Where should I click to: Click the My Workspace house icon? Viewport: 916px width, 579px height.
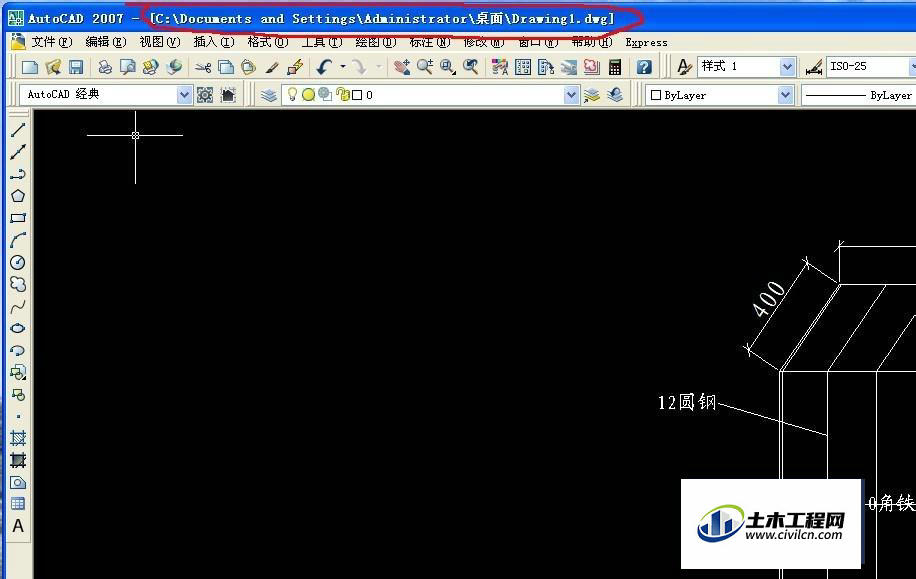coord(228,95)
